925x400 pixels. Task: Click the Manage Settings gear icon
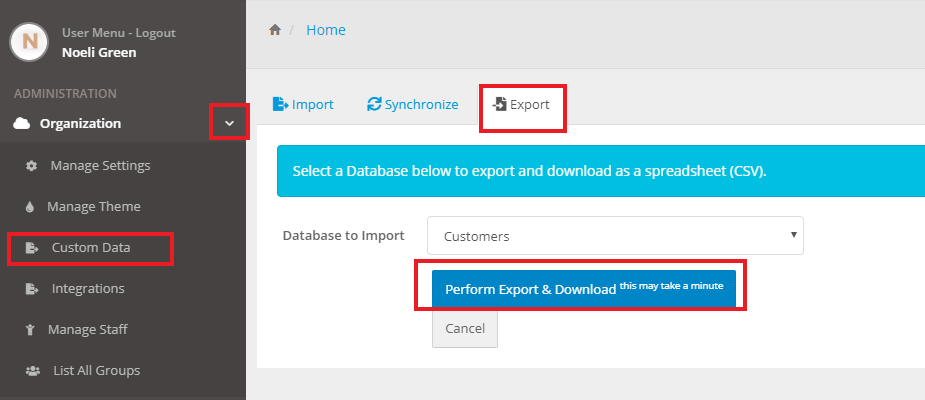pos(31,166)
